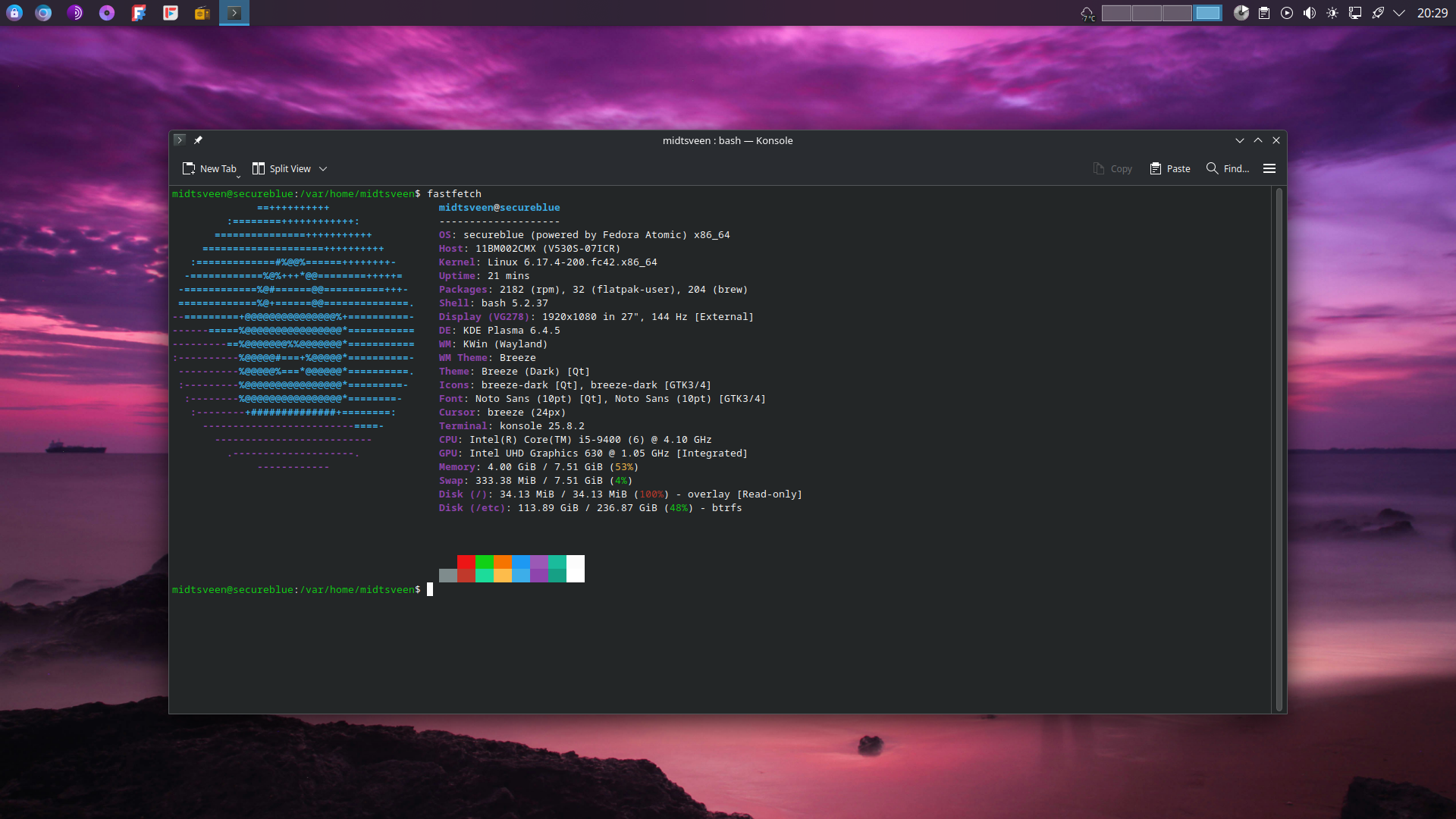Open the Chromium-style browser in panel
This screenshot has width=1456, height=819.
tap(43, 13)
